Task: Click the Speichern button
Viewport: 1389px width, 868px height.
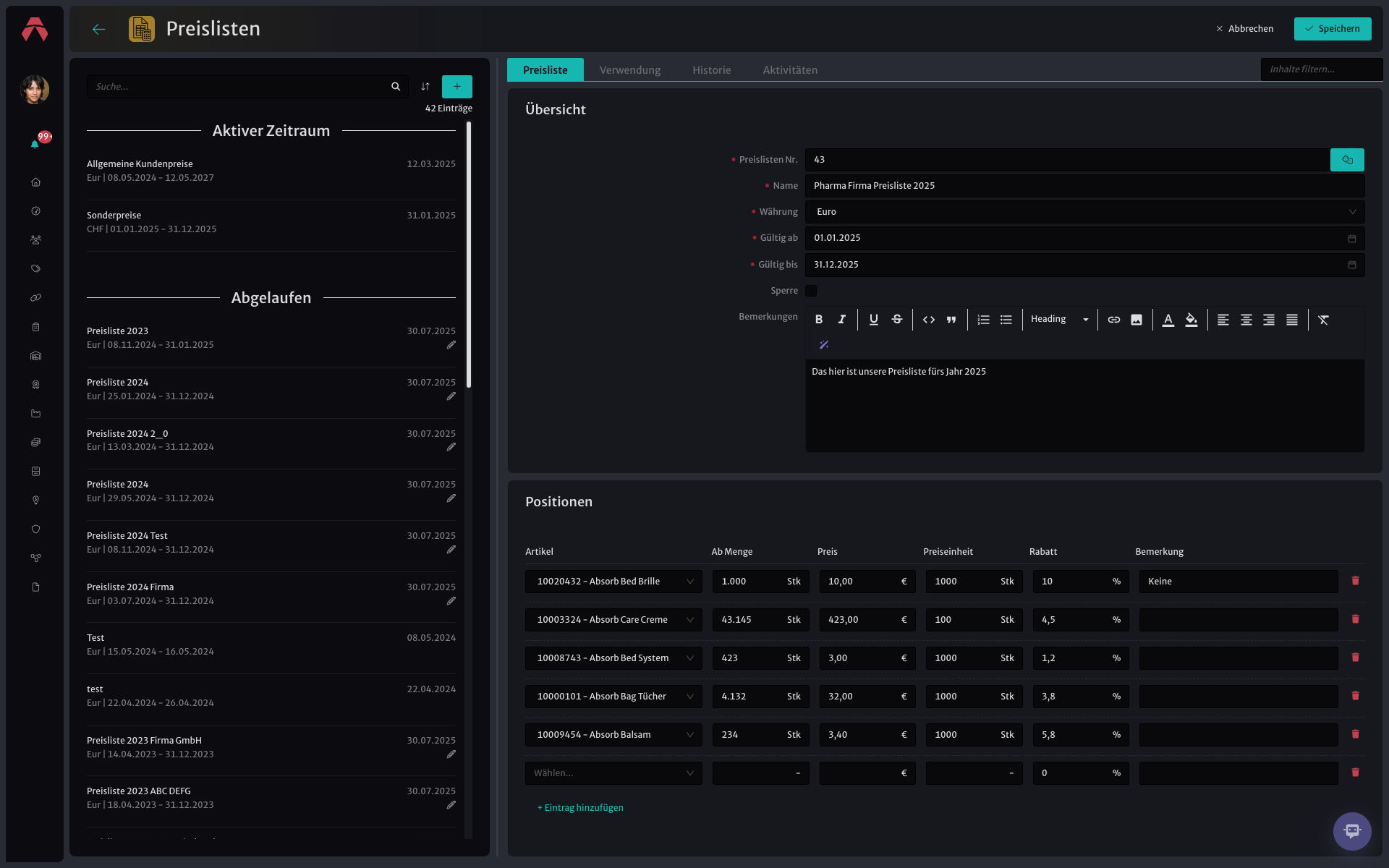Action: pyautogui.click(x=1333, y=29)
